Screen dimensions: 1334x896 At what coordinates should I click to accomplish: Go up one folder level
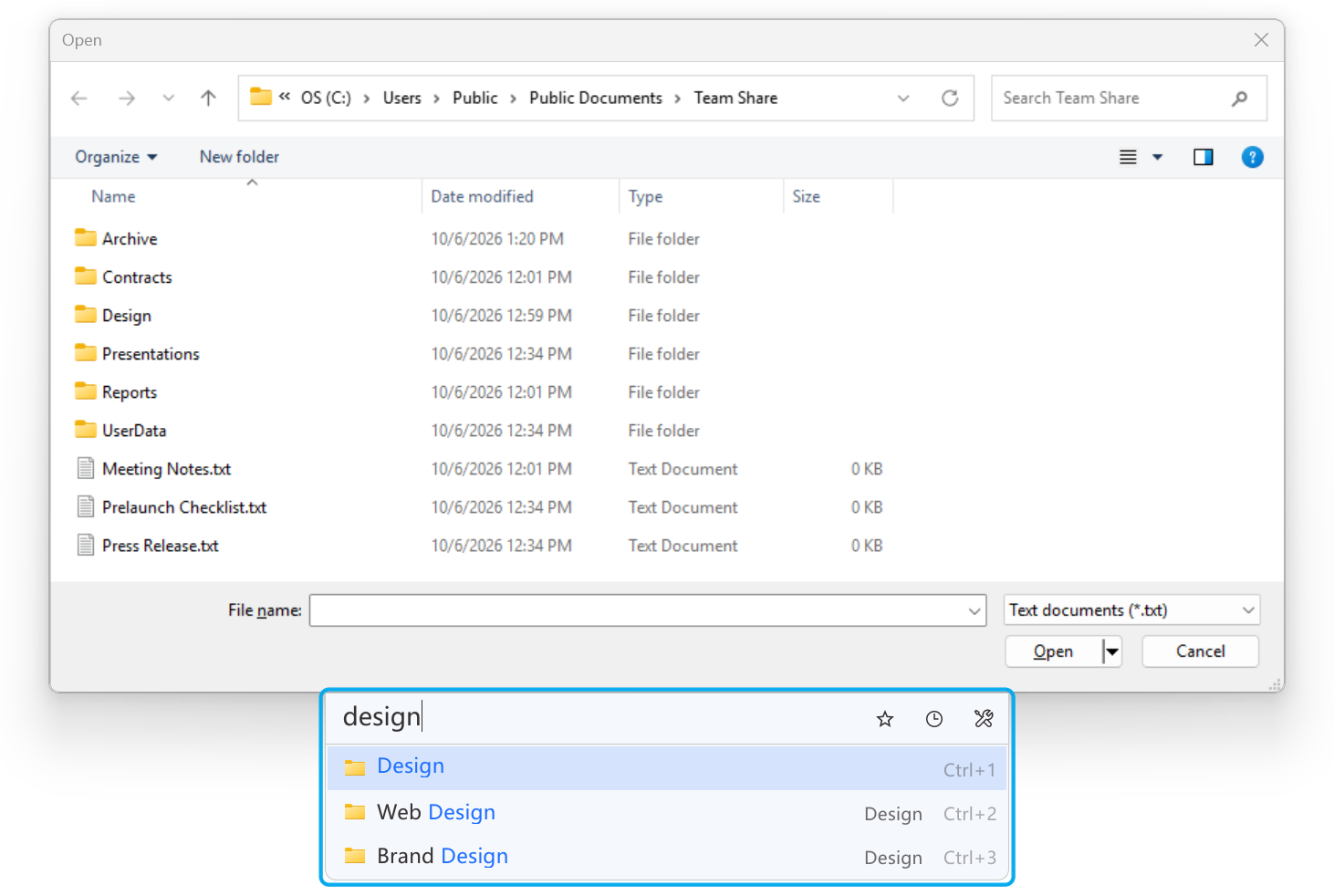(x=208, y=99)
